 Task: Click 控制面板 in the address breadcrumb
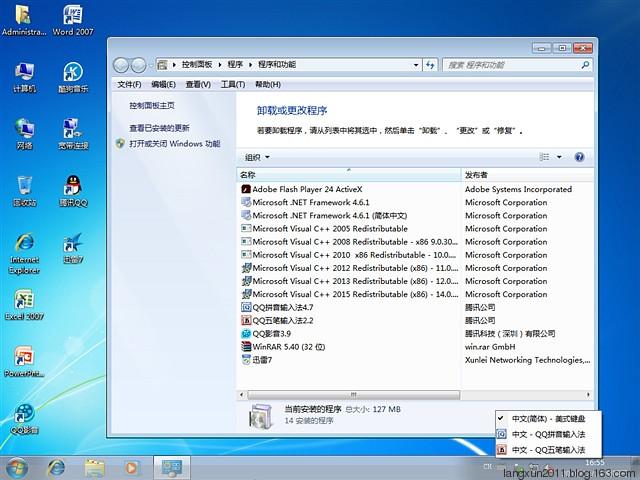(197, 64)
